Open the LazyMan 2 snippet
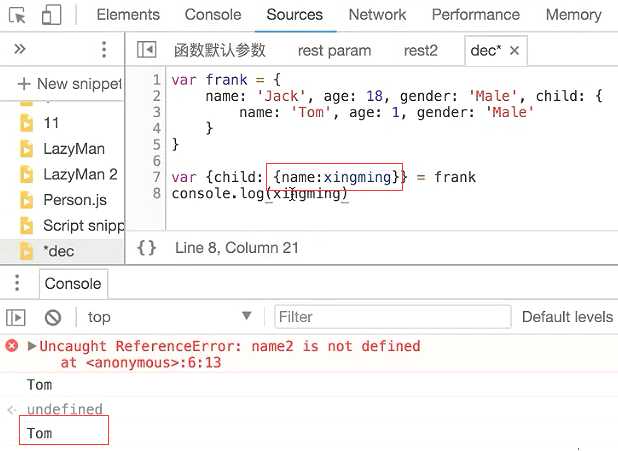This screenshot has height=451, width=618. 80,175
